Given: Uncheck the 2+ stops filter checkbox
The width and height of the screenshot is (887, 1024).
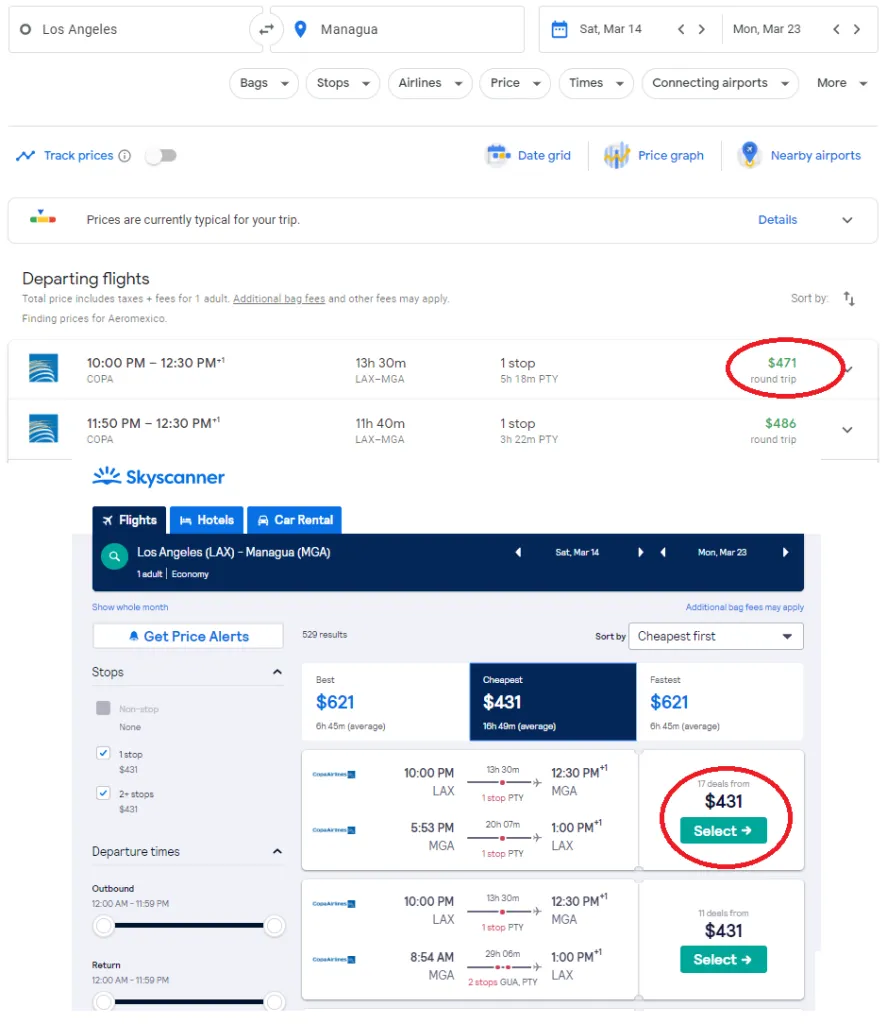Looking at the screenshot, I should pos(103,792).
